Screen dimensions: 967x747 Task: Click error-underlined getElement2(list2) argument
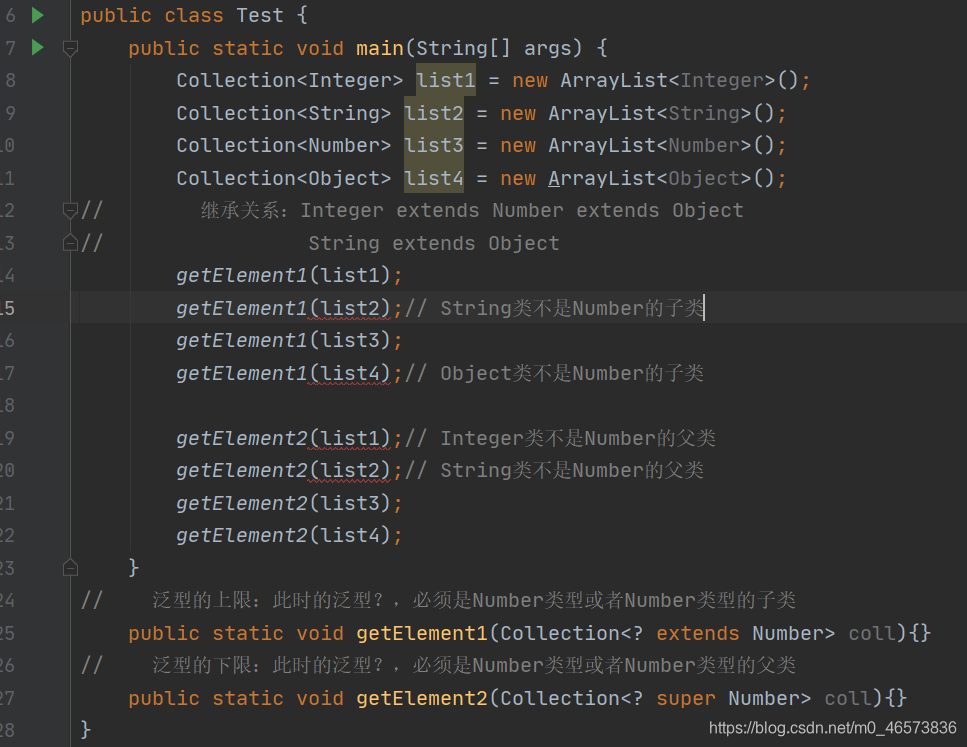coord(349,471)
